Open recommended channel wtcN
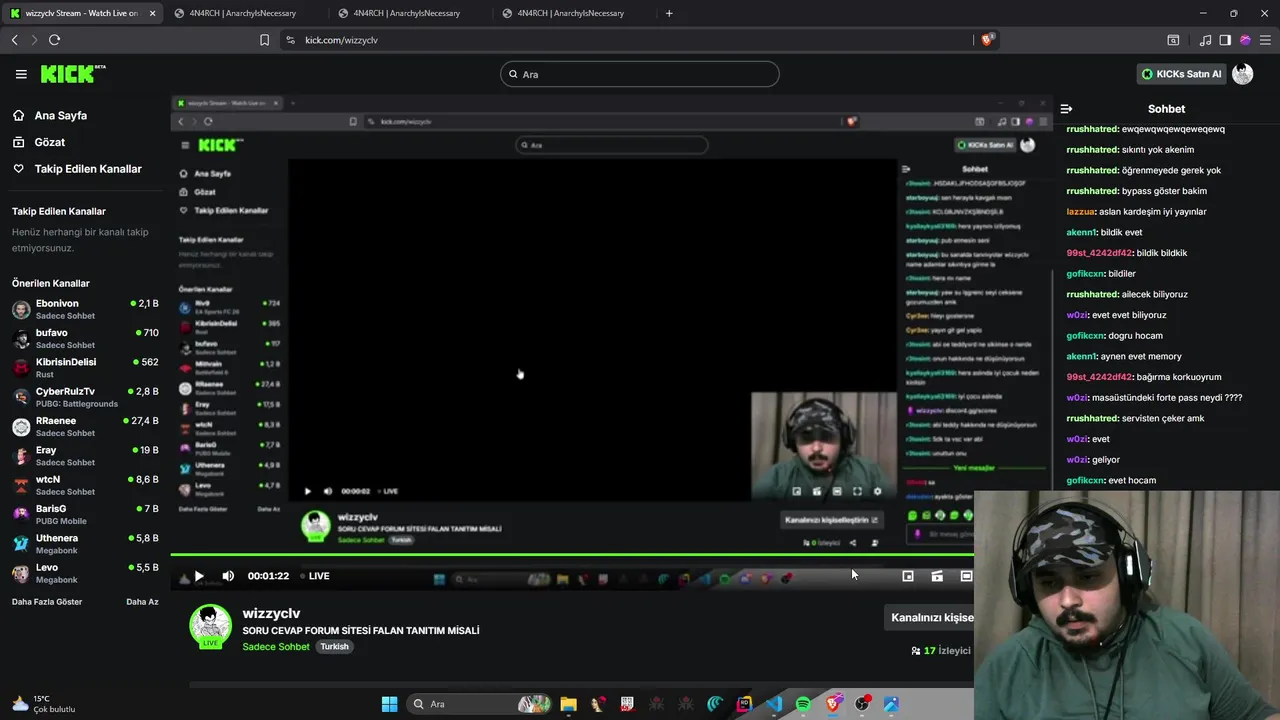The height and width of the screenshot is (720, 1280). 85,485
